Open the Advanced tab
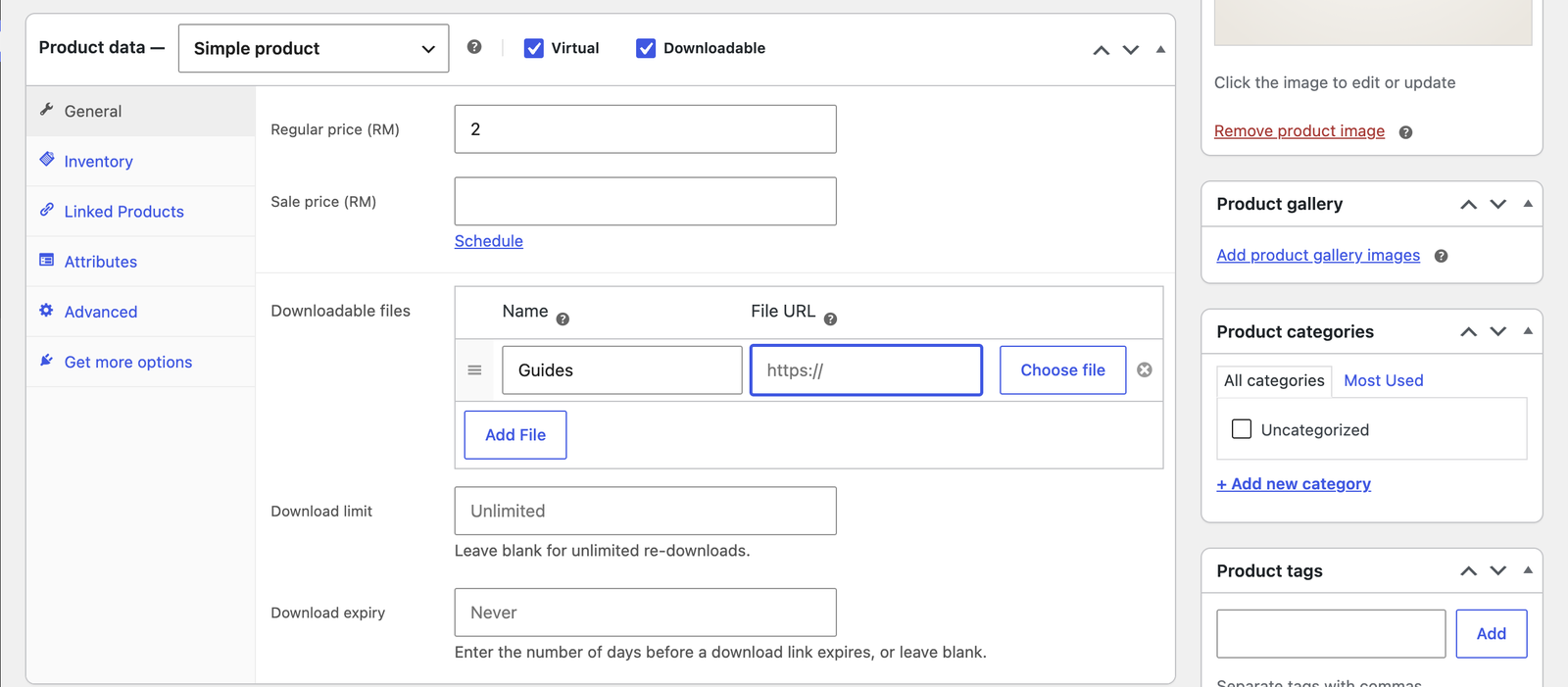The image size is (1568, 687). point(141,311)
